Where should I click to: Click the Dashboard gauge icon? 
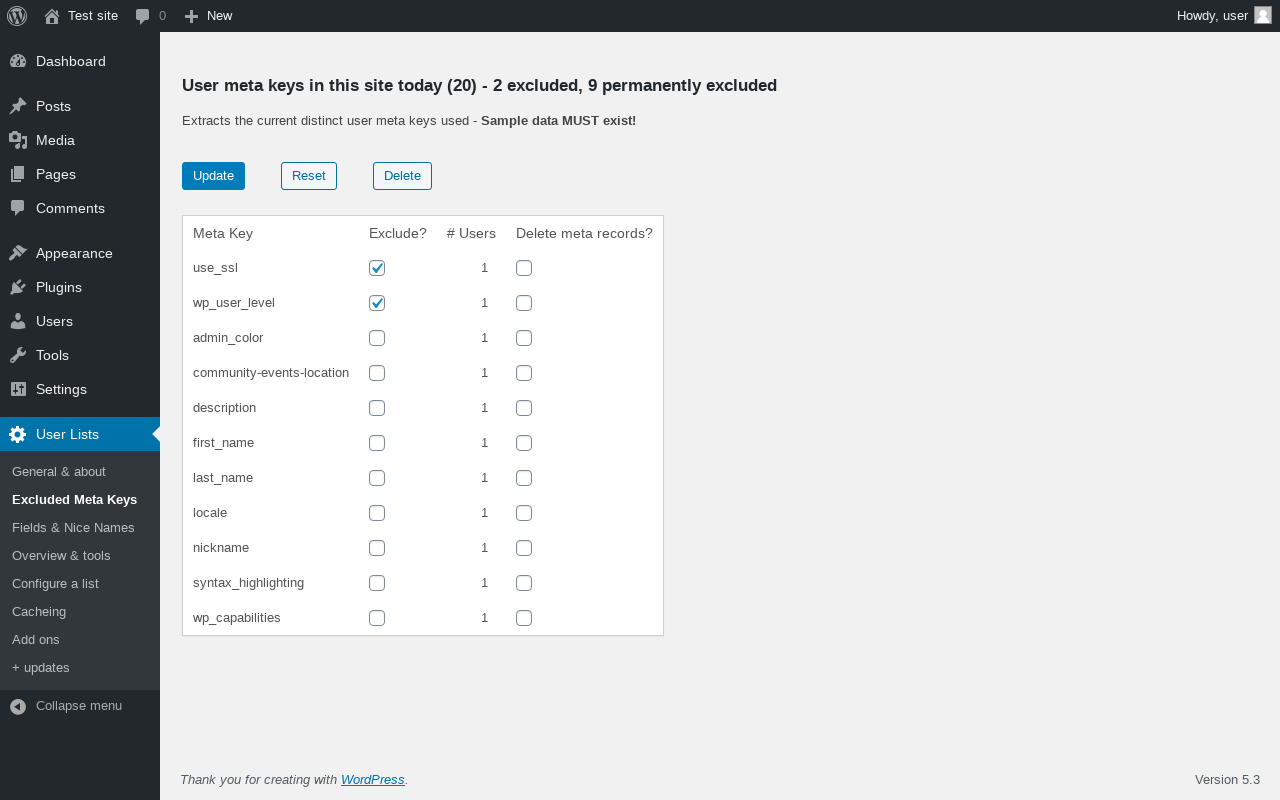point(18,61)
